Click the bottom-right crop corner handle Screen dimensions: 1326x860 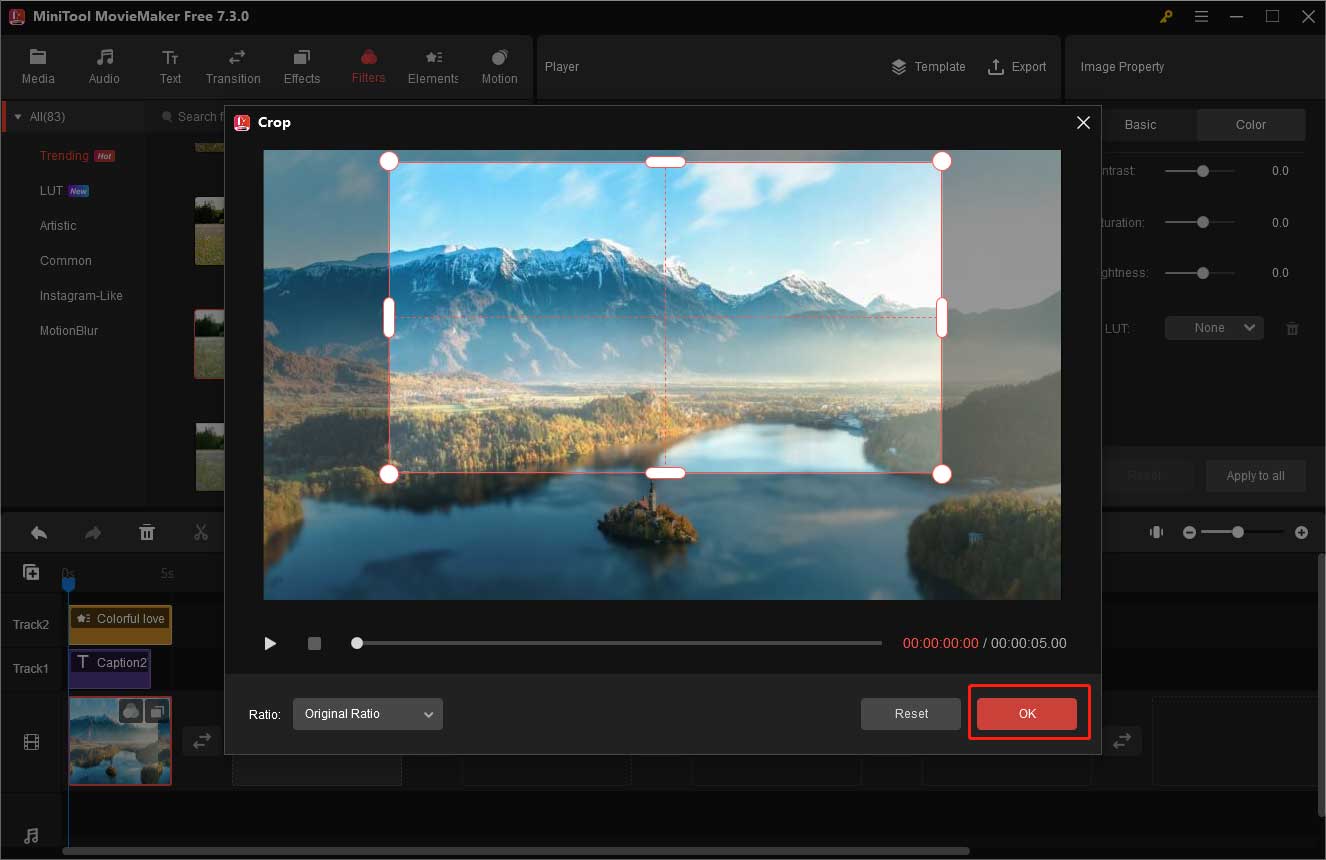941,474
